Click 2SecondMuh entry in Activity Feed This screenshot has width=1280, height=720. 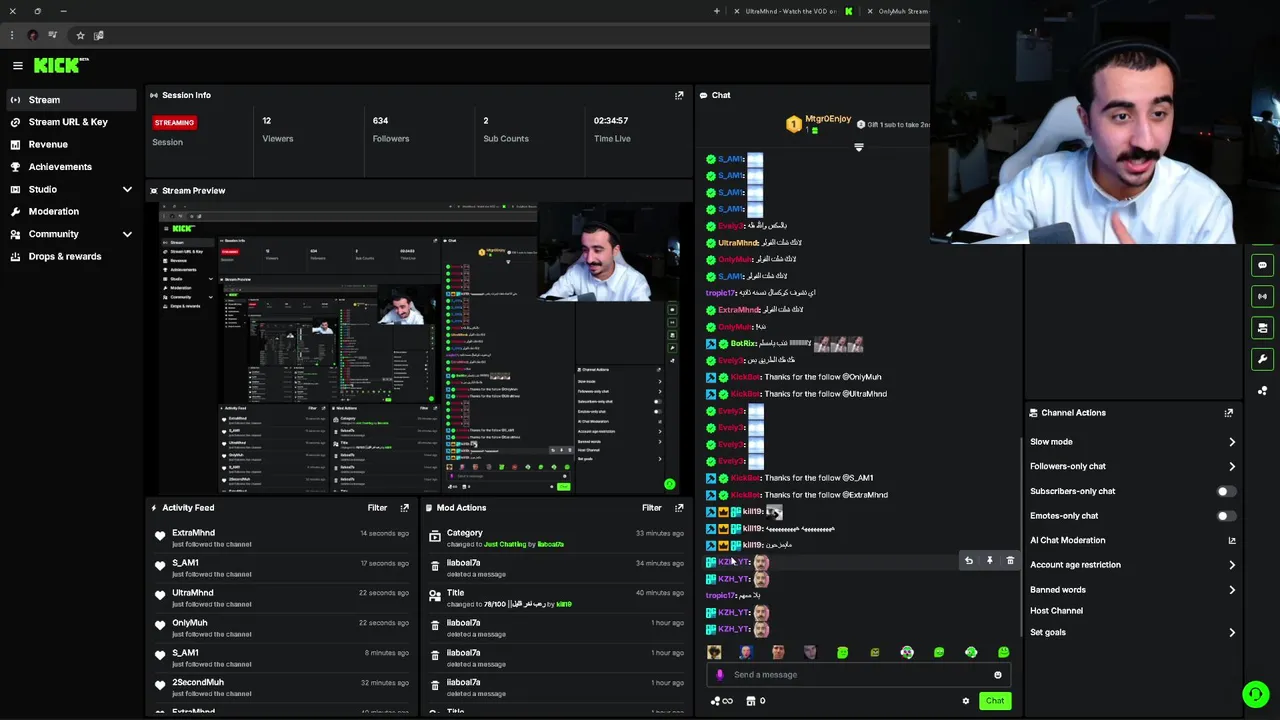[x=282, y=688]
